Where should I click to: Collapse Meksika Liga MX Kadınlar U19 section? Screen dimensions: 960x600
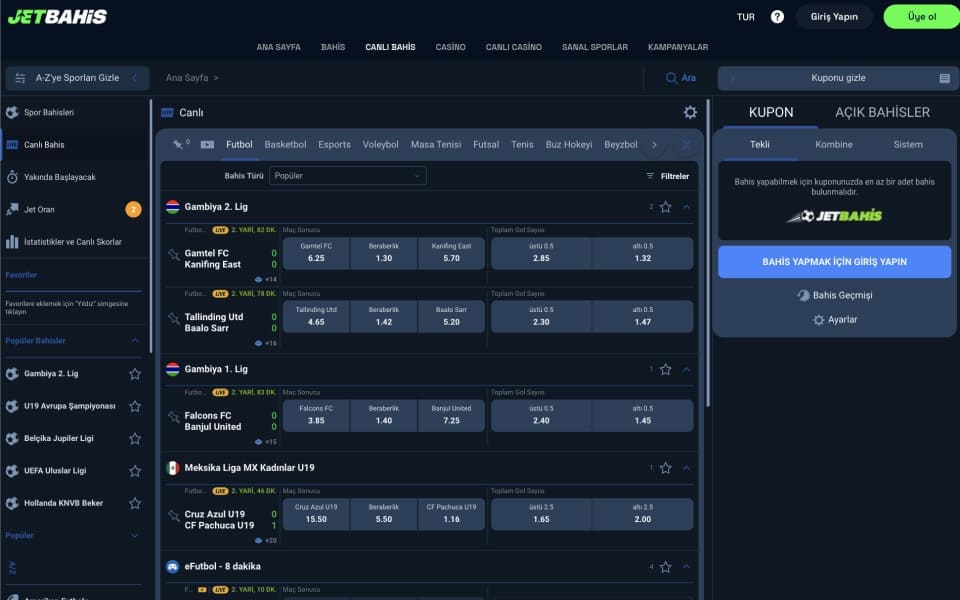[x=686, y=468]
